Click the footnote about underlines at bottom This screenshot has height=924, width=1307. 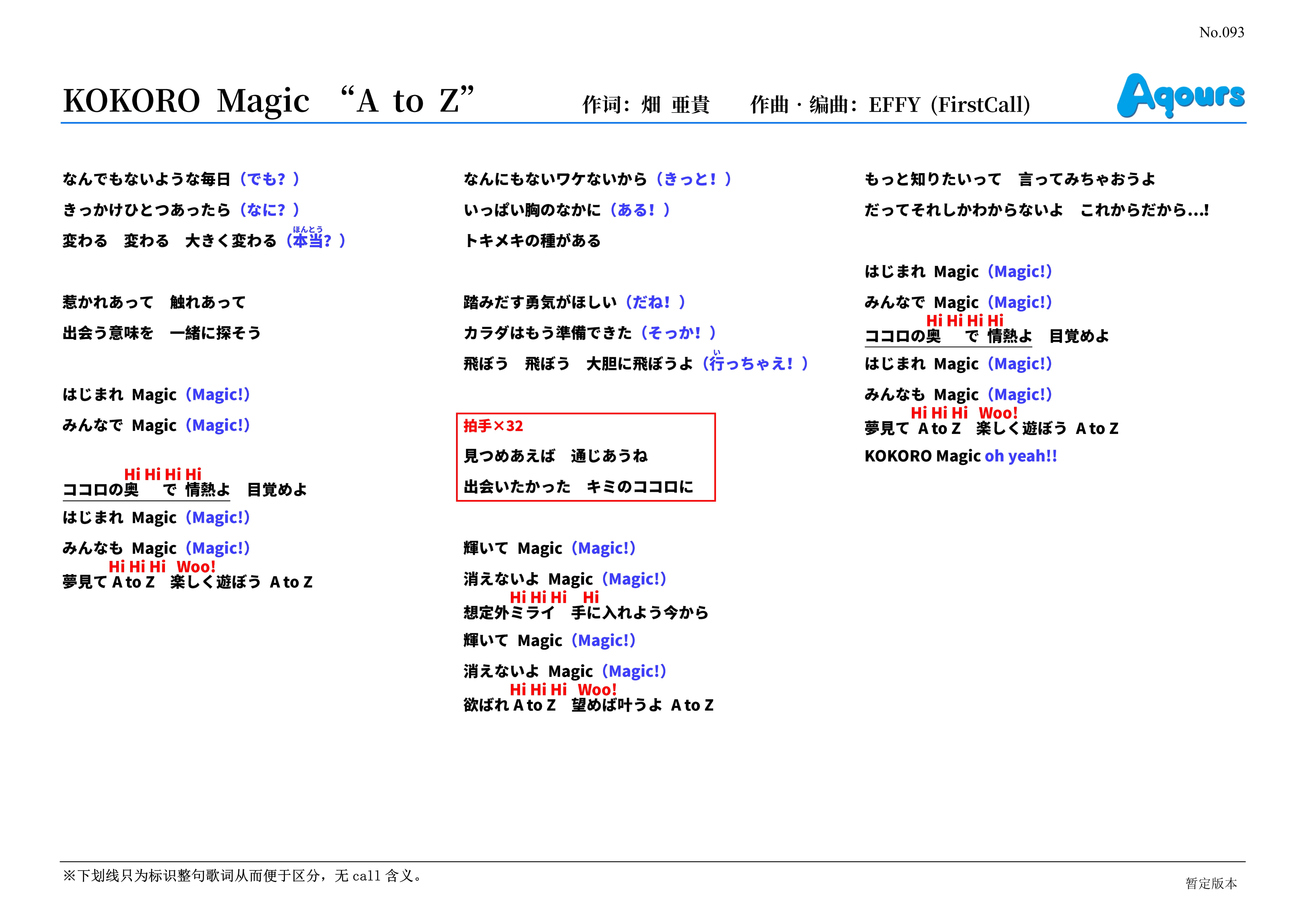[242, 876]
